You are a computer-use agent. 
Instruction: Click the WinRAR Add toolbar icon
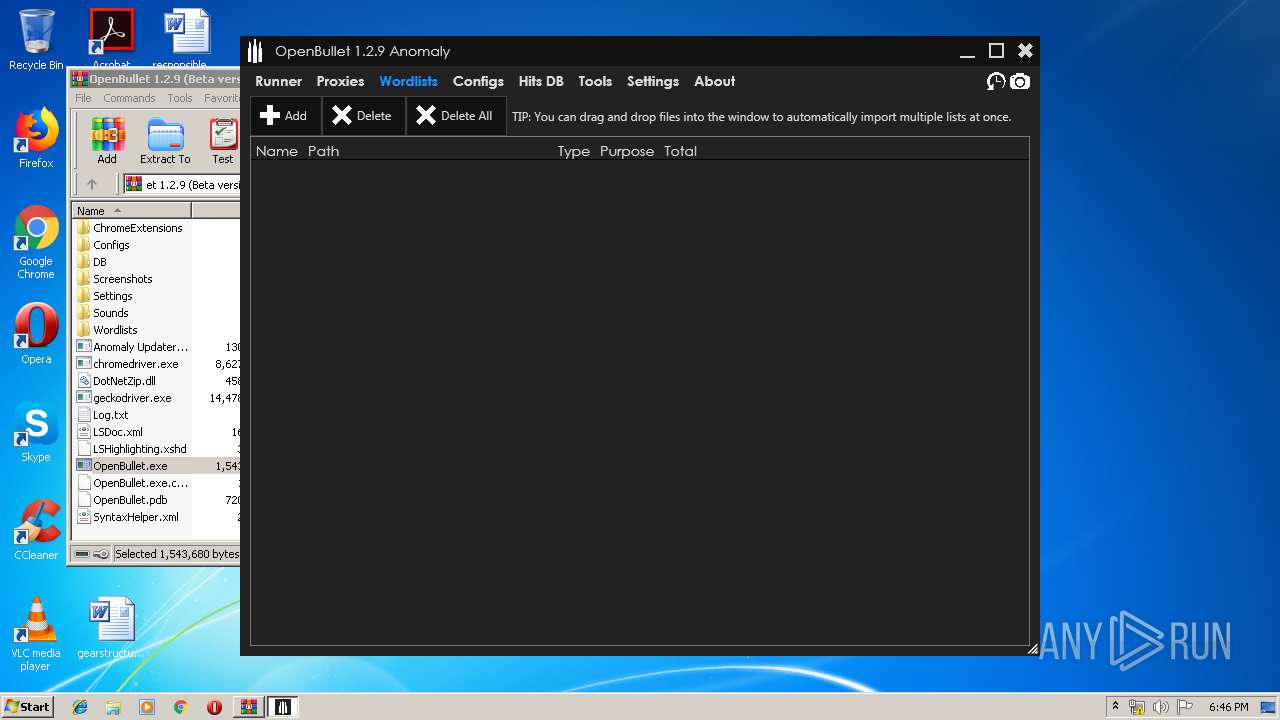coord(107,141)
